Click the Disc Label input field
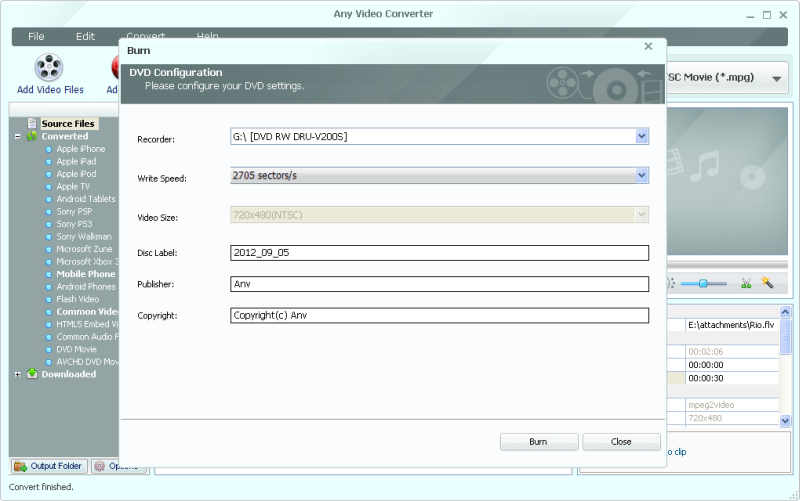This screenshot has width=800, height=501. [439, 253]
